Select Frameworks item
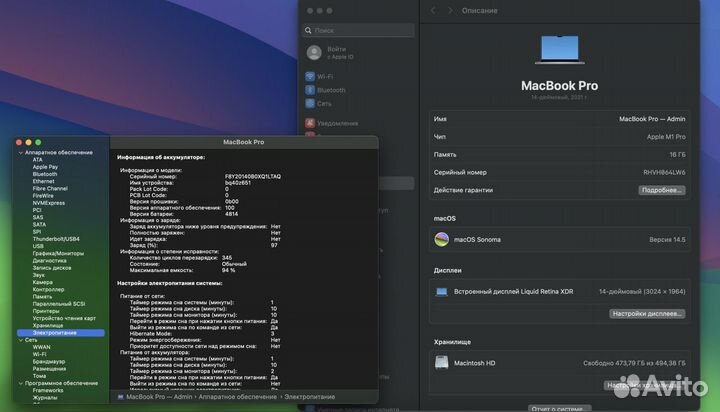Image resolution: width=720 pixels, height=412 pixels. [x=48, y=390]
